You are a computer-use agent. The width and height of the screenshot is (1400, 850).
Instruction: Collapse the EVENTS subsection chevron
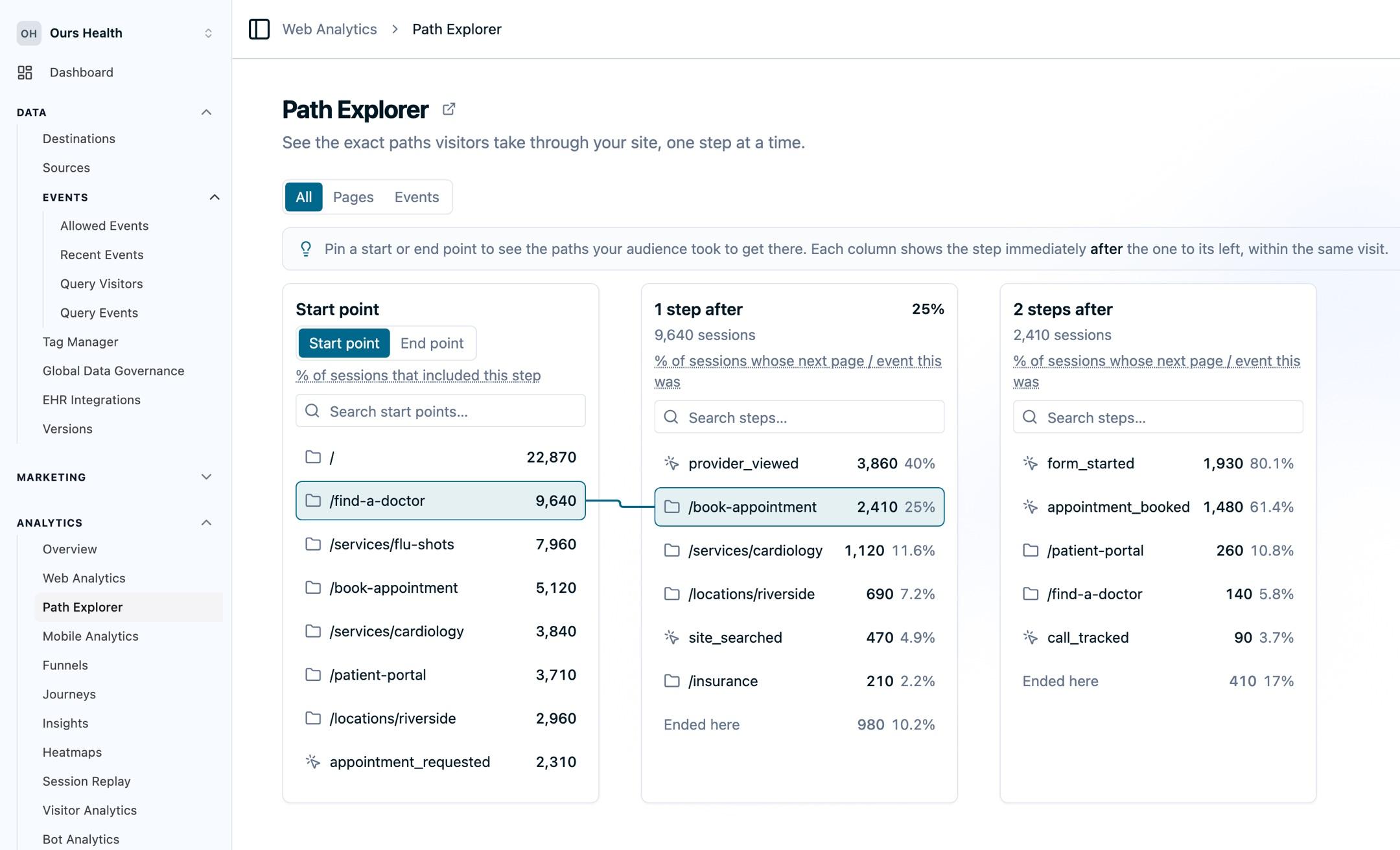(215, 197)
